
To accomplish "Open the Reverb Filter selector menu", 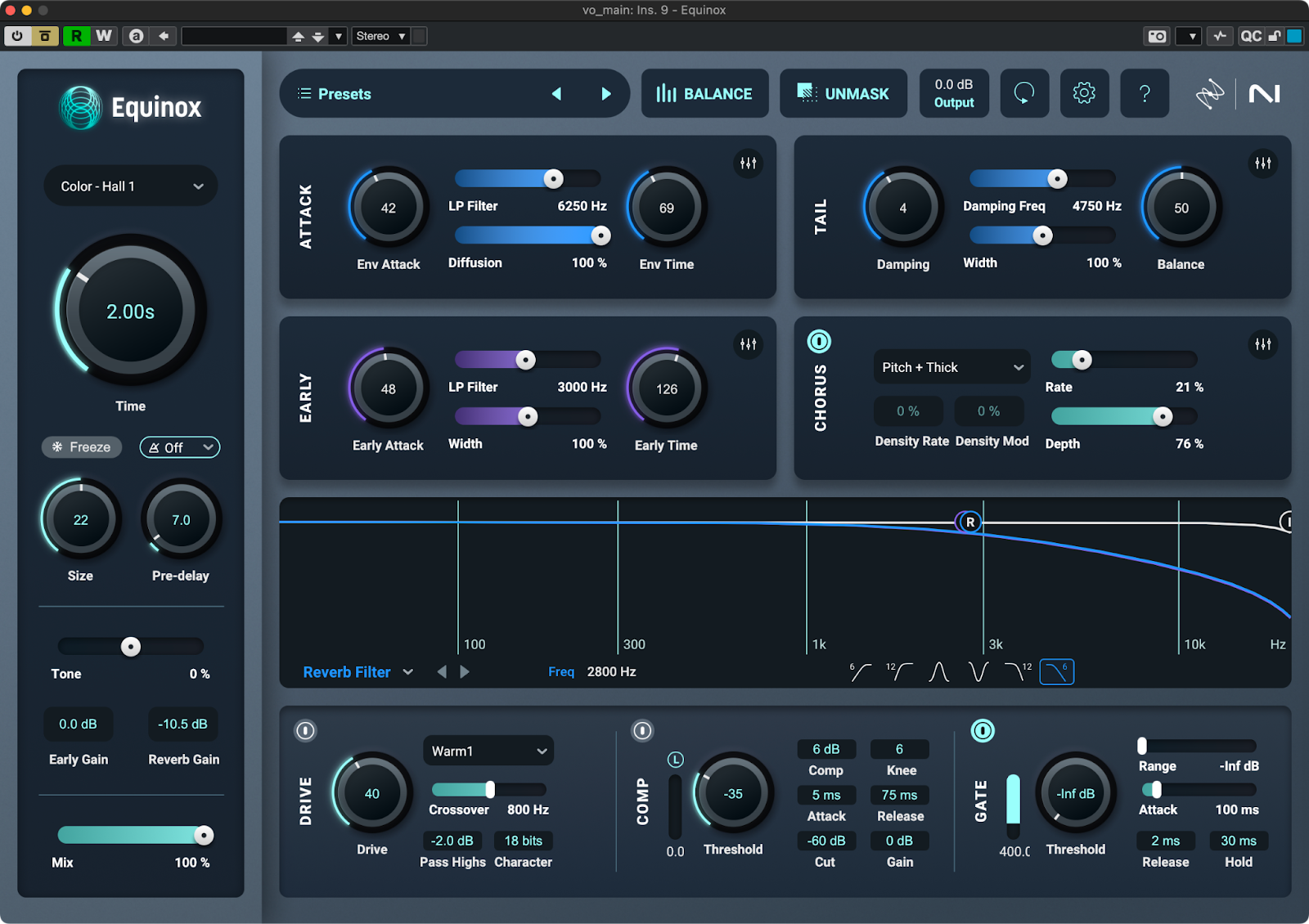I will pos(358,672).
